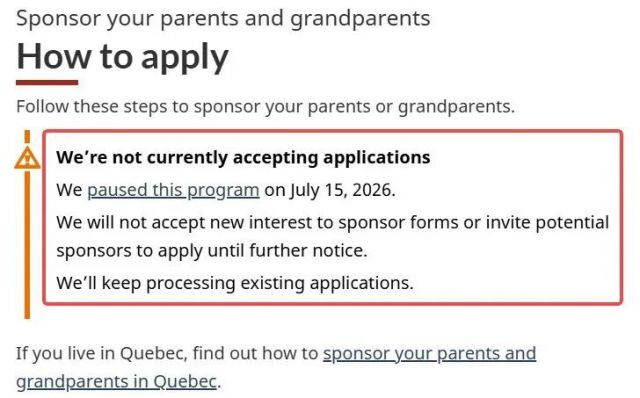Image resolution: width=640 pixels, height=398 pixels.
Task: Click the 'July 15, 2026' date text
Action: 342,190
